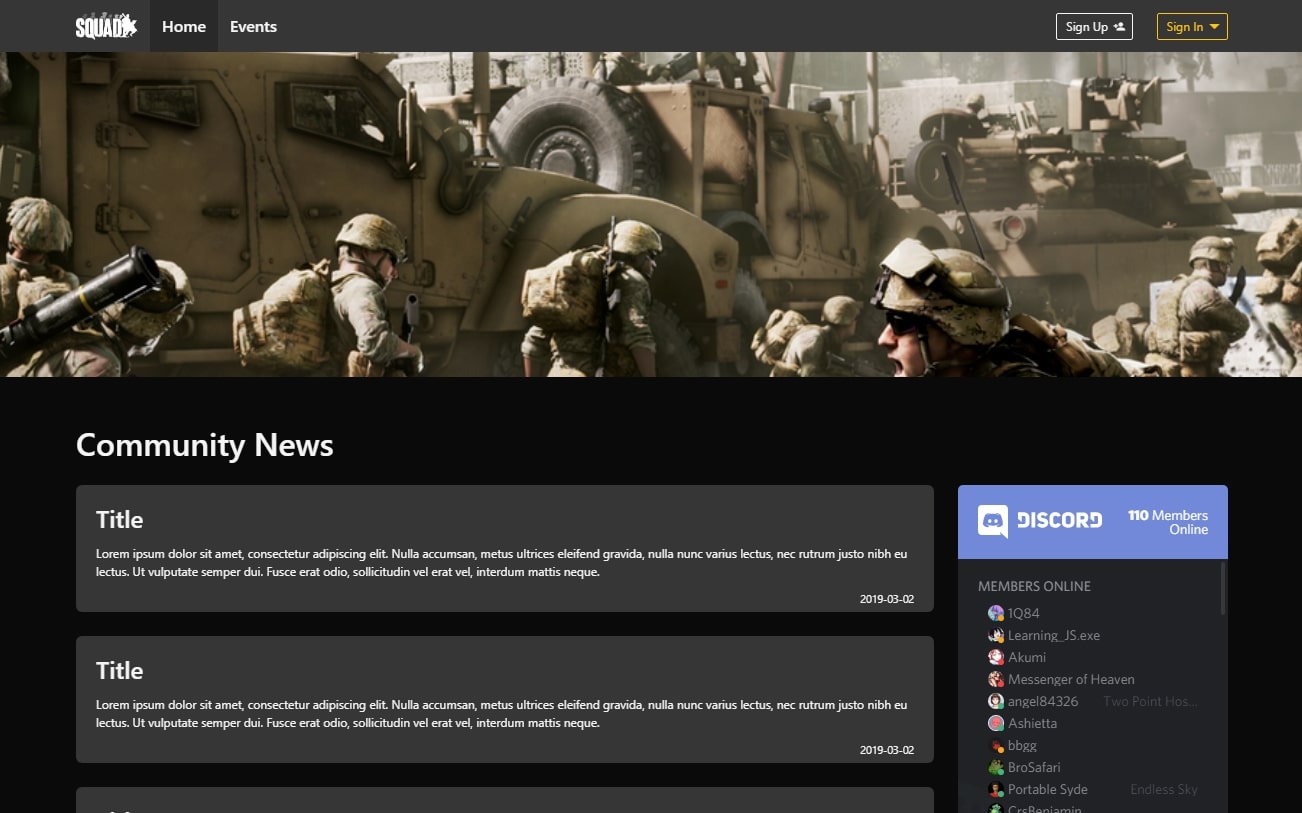Click the second news card Title
This screenshot has width=1302, height=813.
coord(119,671)
